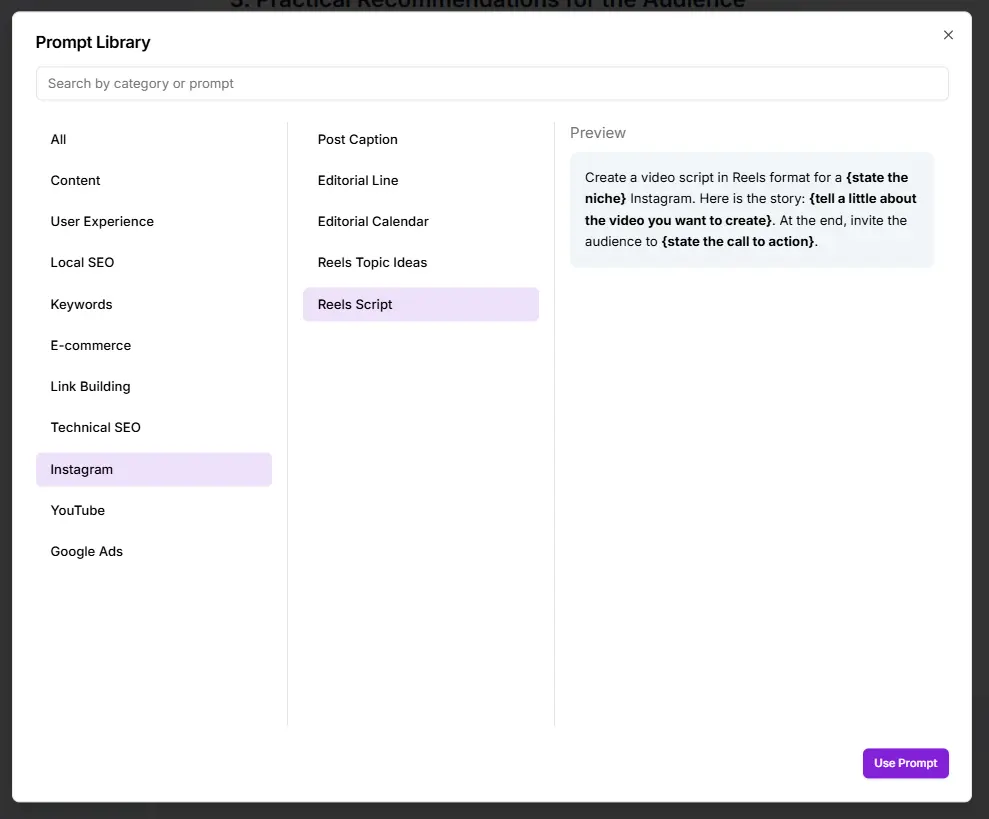Click the Reels script preview text box
This screenshot has height=819, width=989.
(751, 210)
